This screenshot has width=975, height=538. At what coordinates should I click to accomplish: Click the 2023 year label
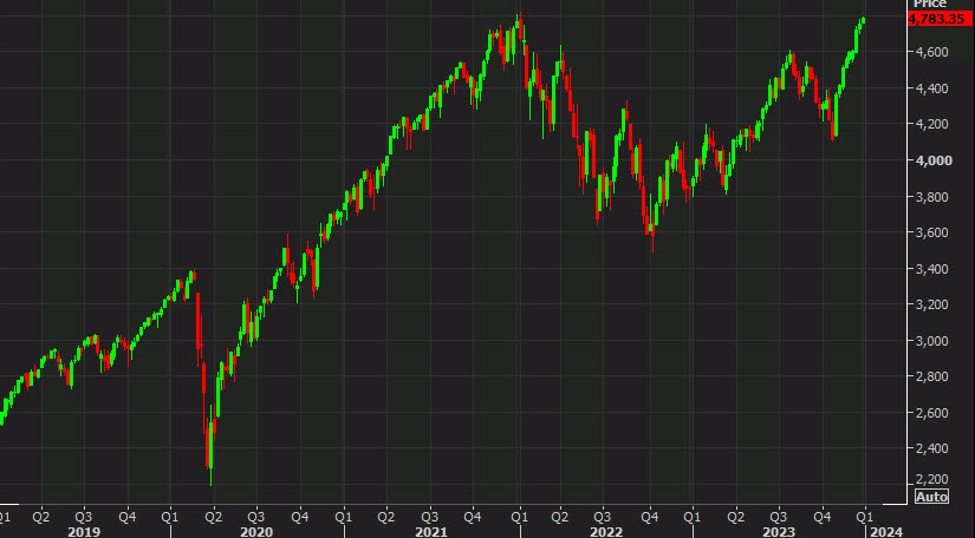[779, 532]
